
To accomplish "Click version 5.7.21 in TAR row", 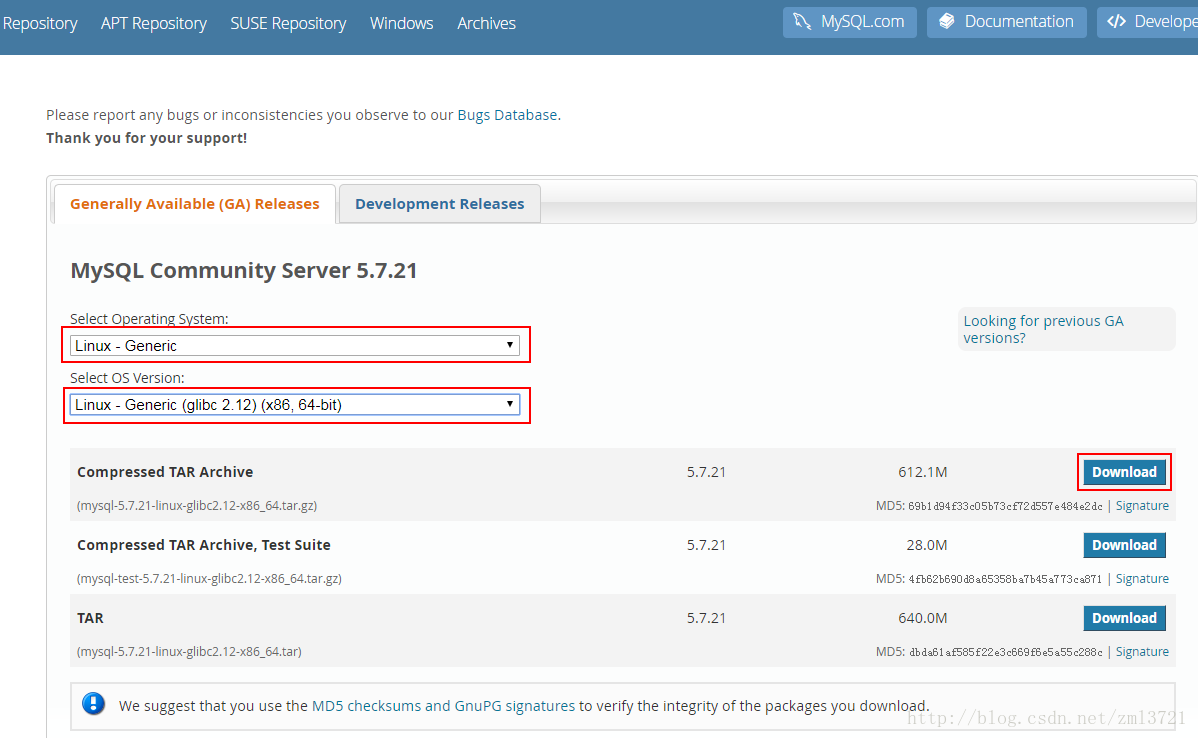I will point(706,618).
